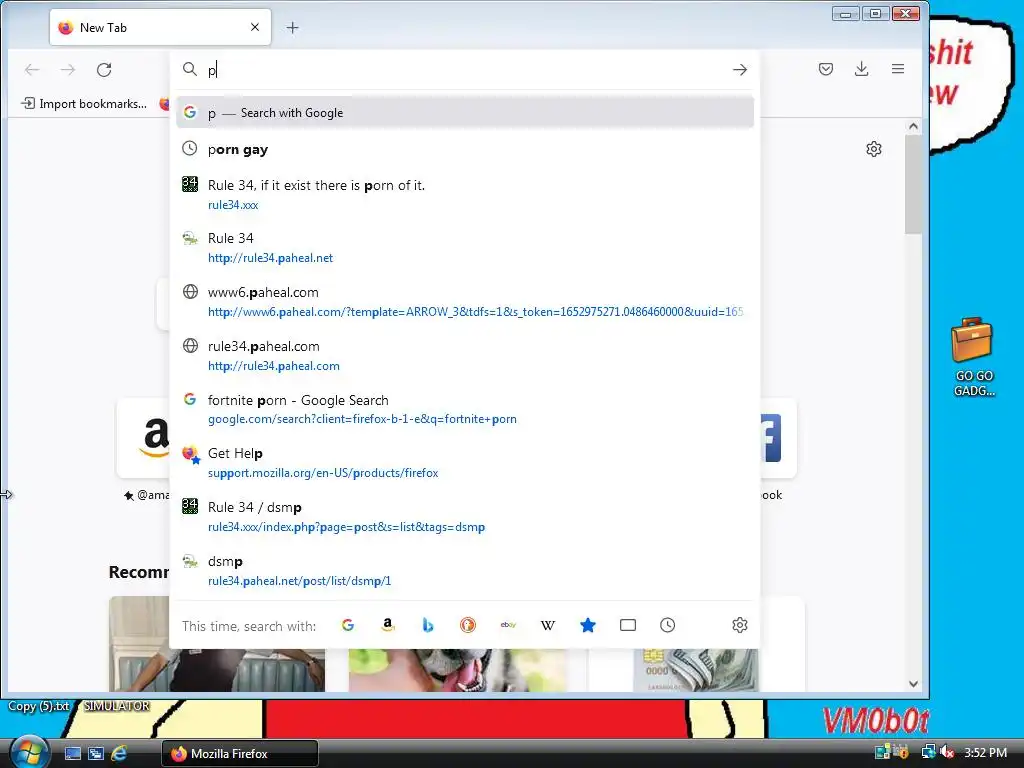Click Switch between windows quick launch icon
This screenshot has width=1024, height=768.
point(96,753)
